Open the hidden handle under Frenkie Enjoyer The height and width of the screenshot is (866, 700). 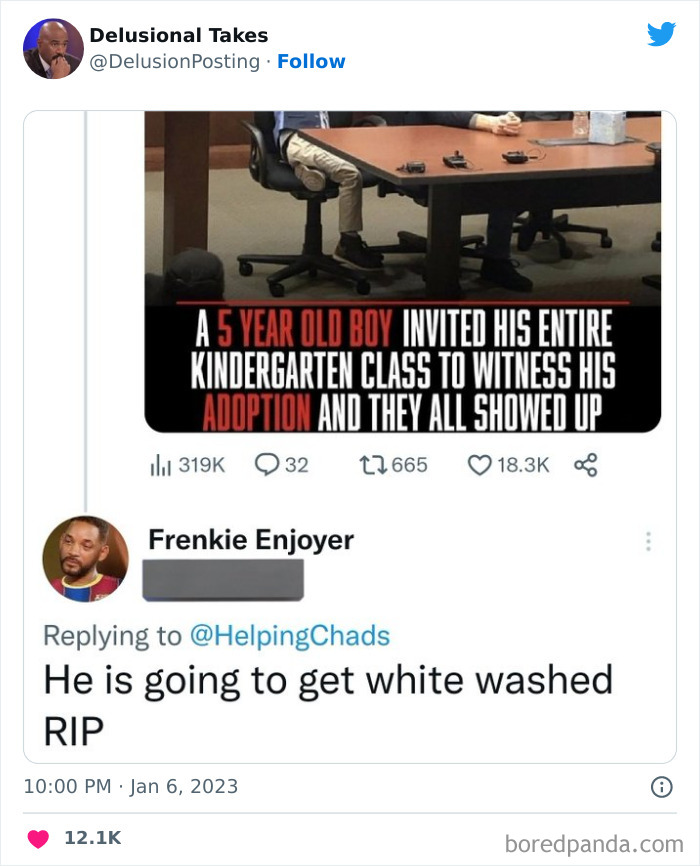[x=222, y=577]
